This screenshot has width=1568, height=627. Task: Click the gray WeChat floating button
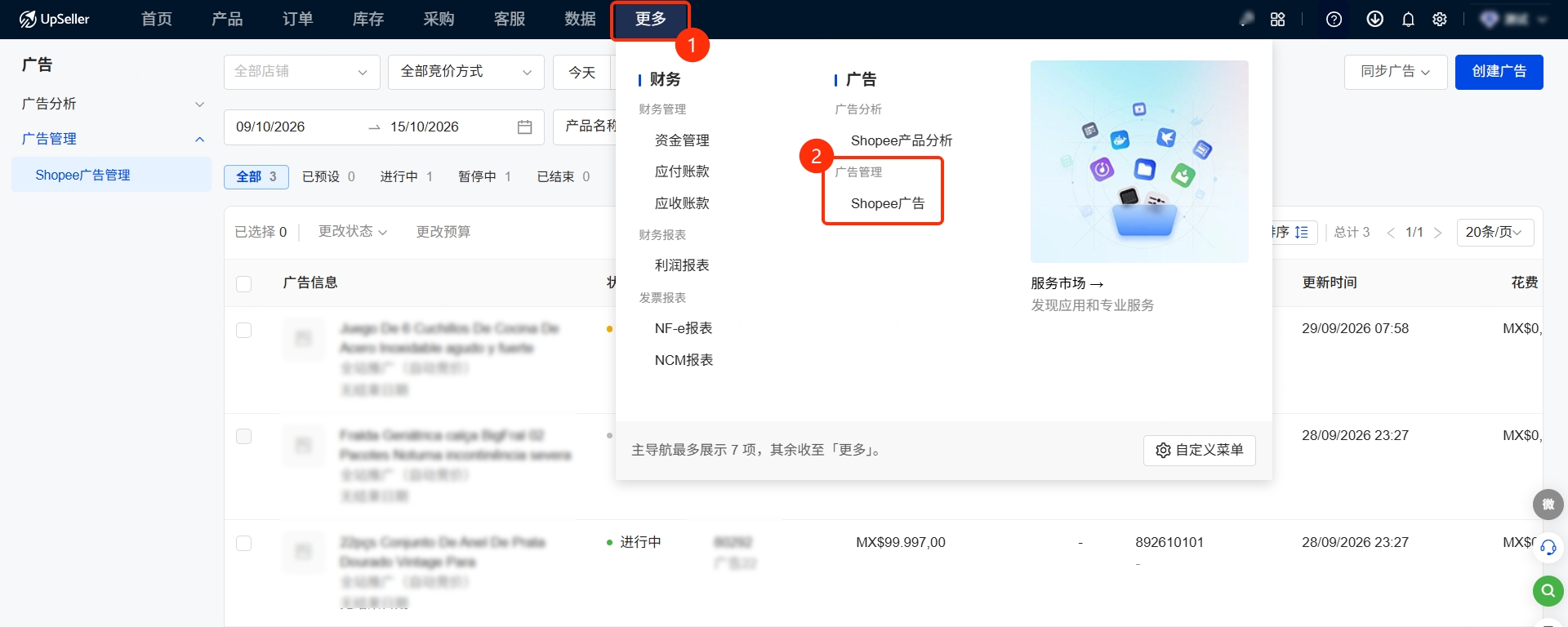[x=1548, y=505]
